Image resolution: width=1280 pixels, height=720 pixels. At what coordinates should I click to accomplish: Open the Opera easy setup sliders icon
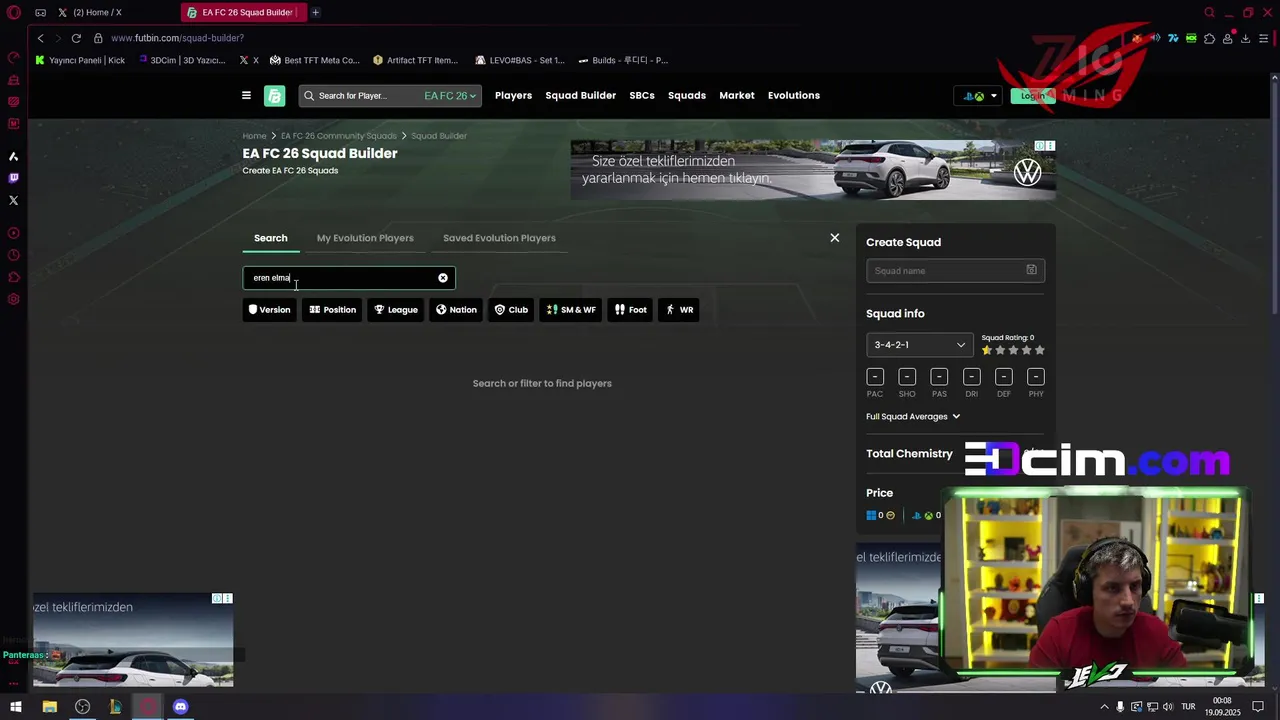[1264, 38]
